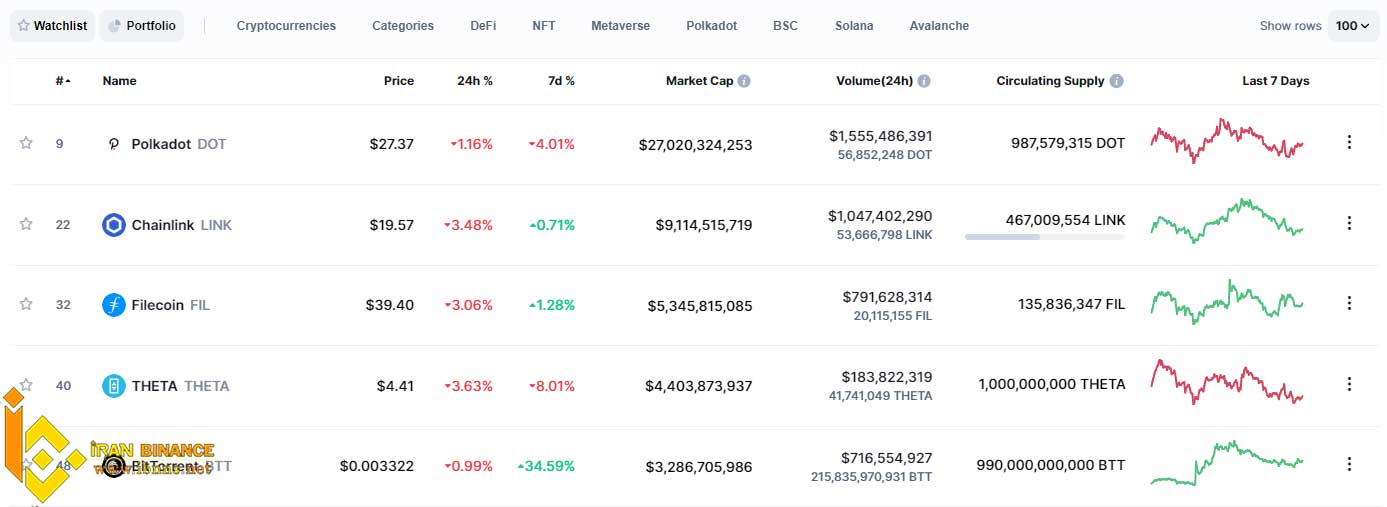Click Circulating Supply info icon
This screenshot has width=1387, height=507.
[1116, 81]
